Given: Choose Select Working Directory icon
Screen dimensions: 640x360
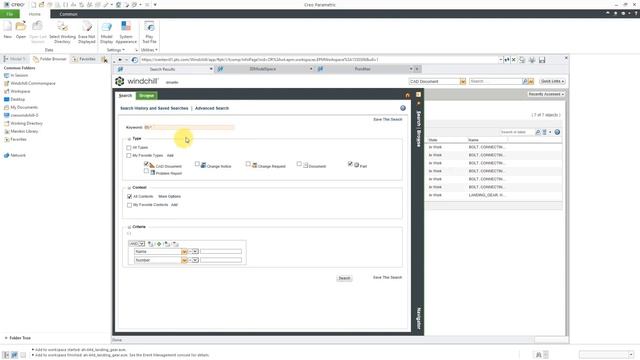Looking at the screenshot, I should click(x=62, y=27).
